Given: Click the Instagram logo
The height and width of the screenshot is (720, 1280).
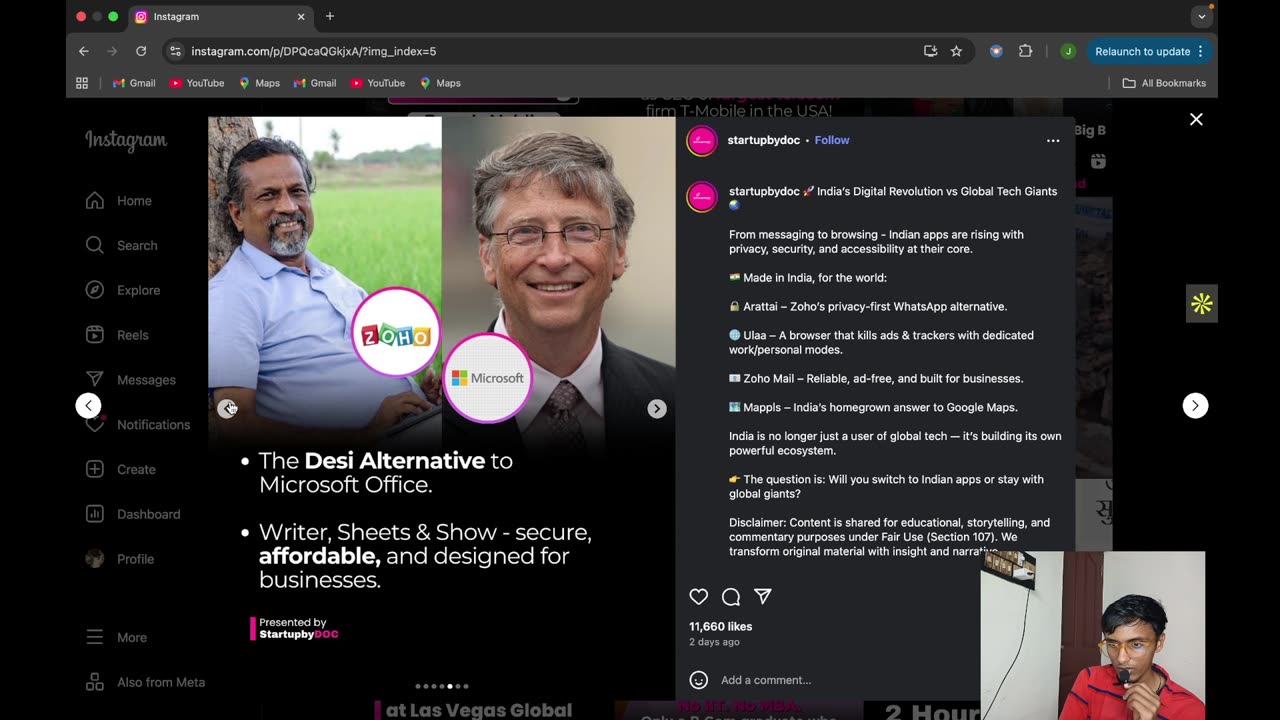Looking at the screenshot, I should [126, 140].
